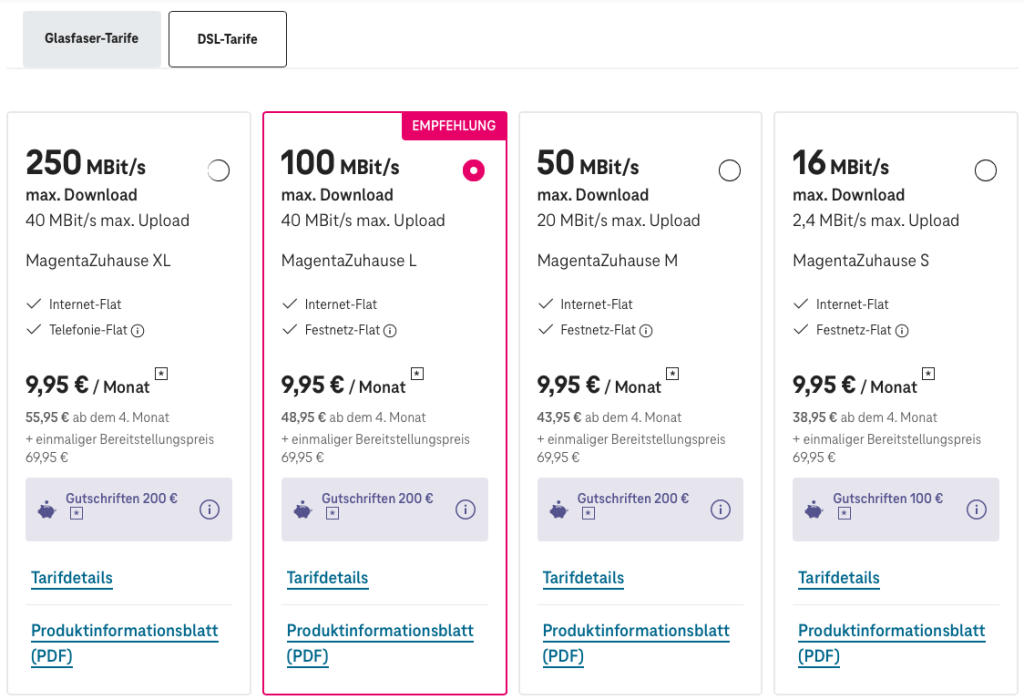
Task: View Gutschriften 100 € info icon
Action: [x=977, y=509]
